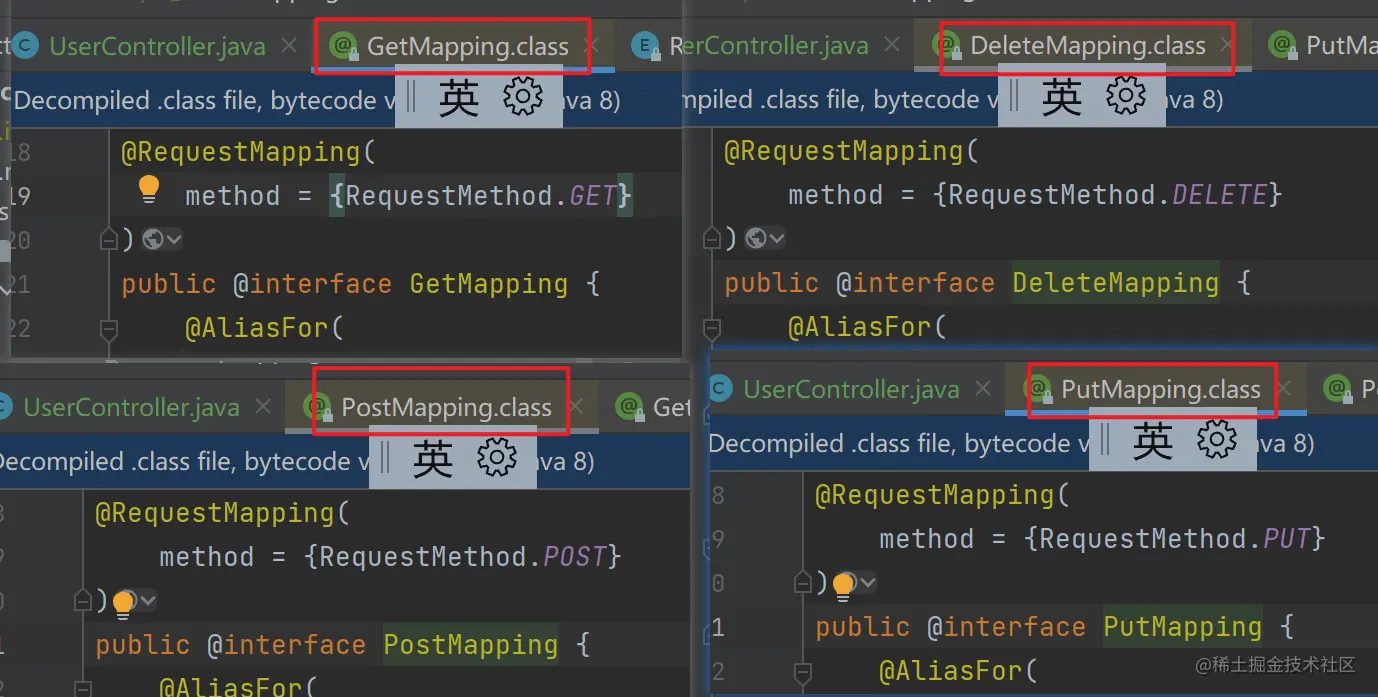Click RequestMethod.PUT in the code

[x=1175, y=539]
